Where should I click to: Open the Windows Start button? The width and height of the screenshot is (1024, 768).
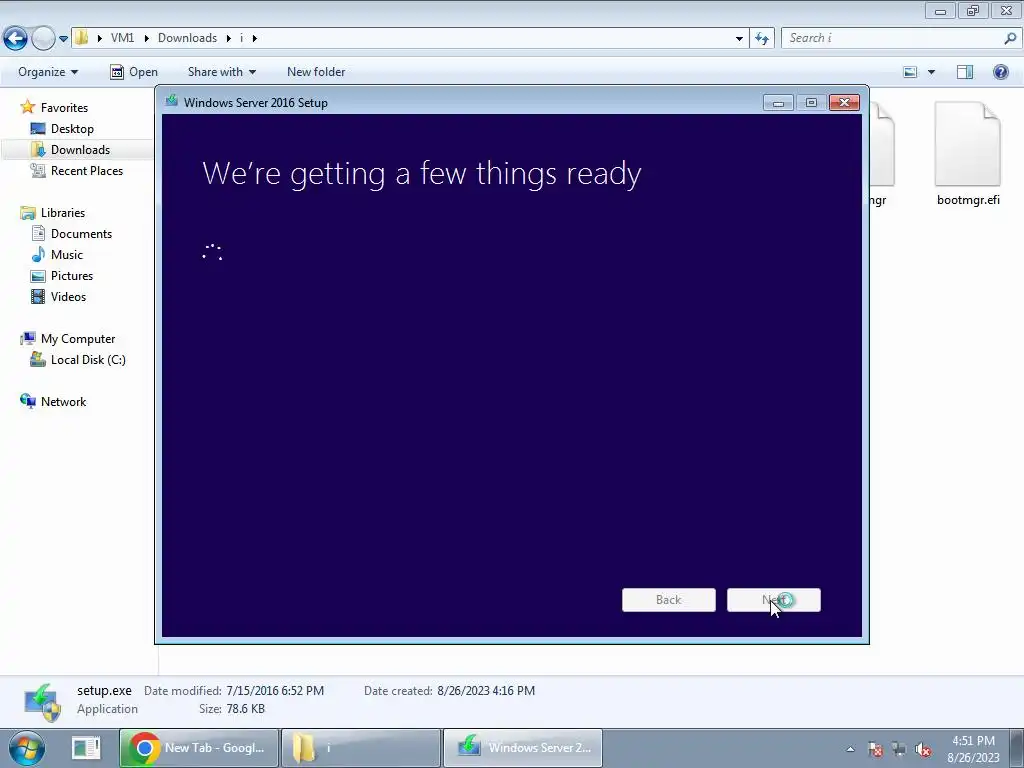26,748
